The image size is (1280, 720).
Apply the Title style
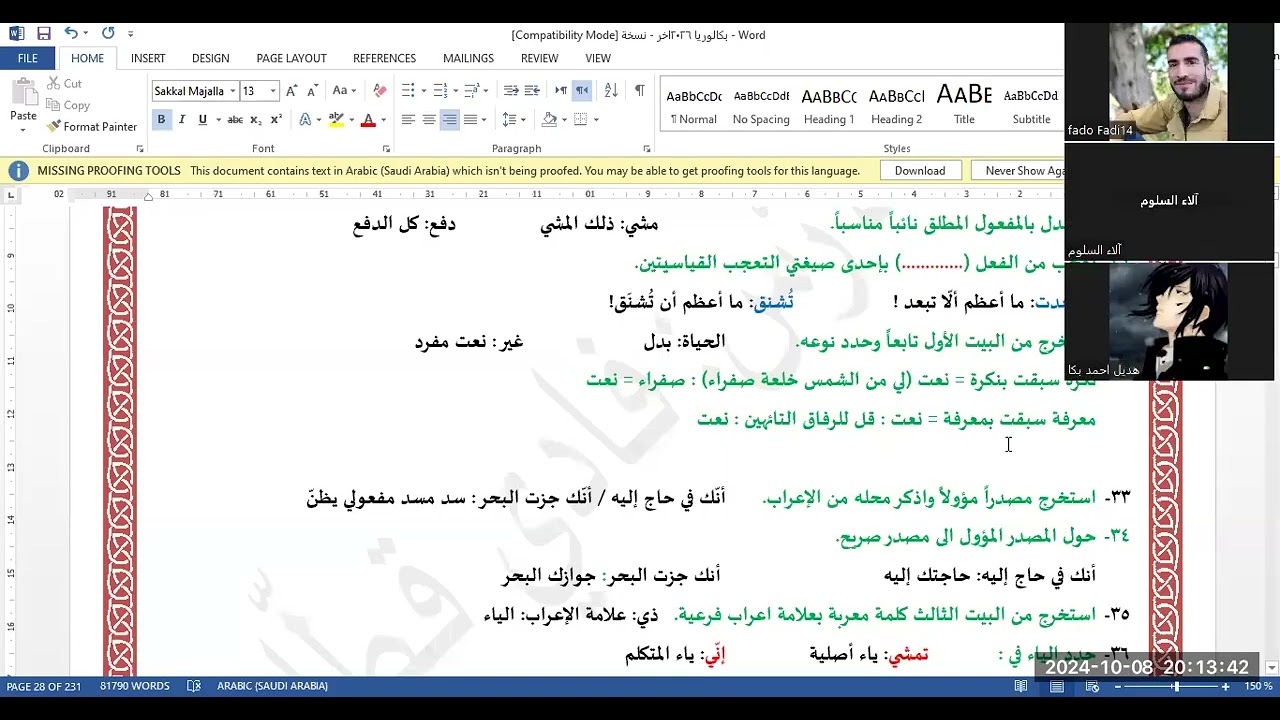click(964, 105)
